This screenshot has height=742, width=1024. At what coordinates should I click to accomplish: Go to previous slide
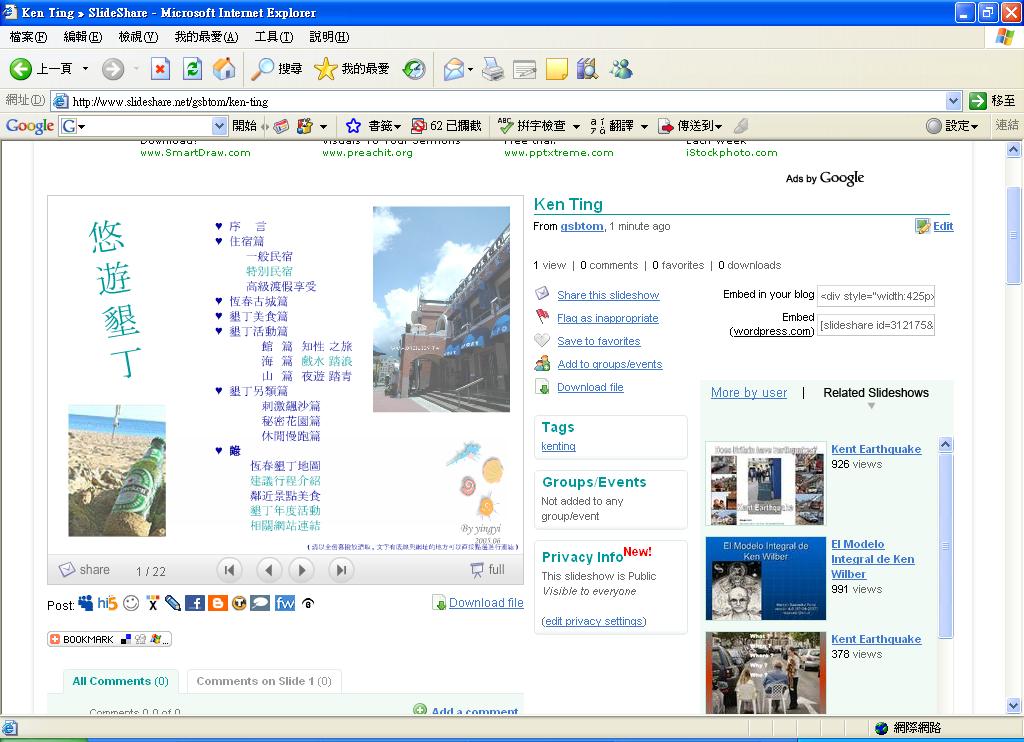(268, 570)
